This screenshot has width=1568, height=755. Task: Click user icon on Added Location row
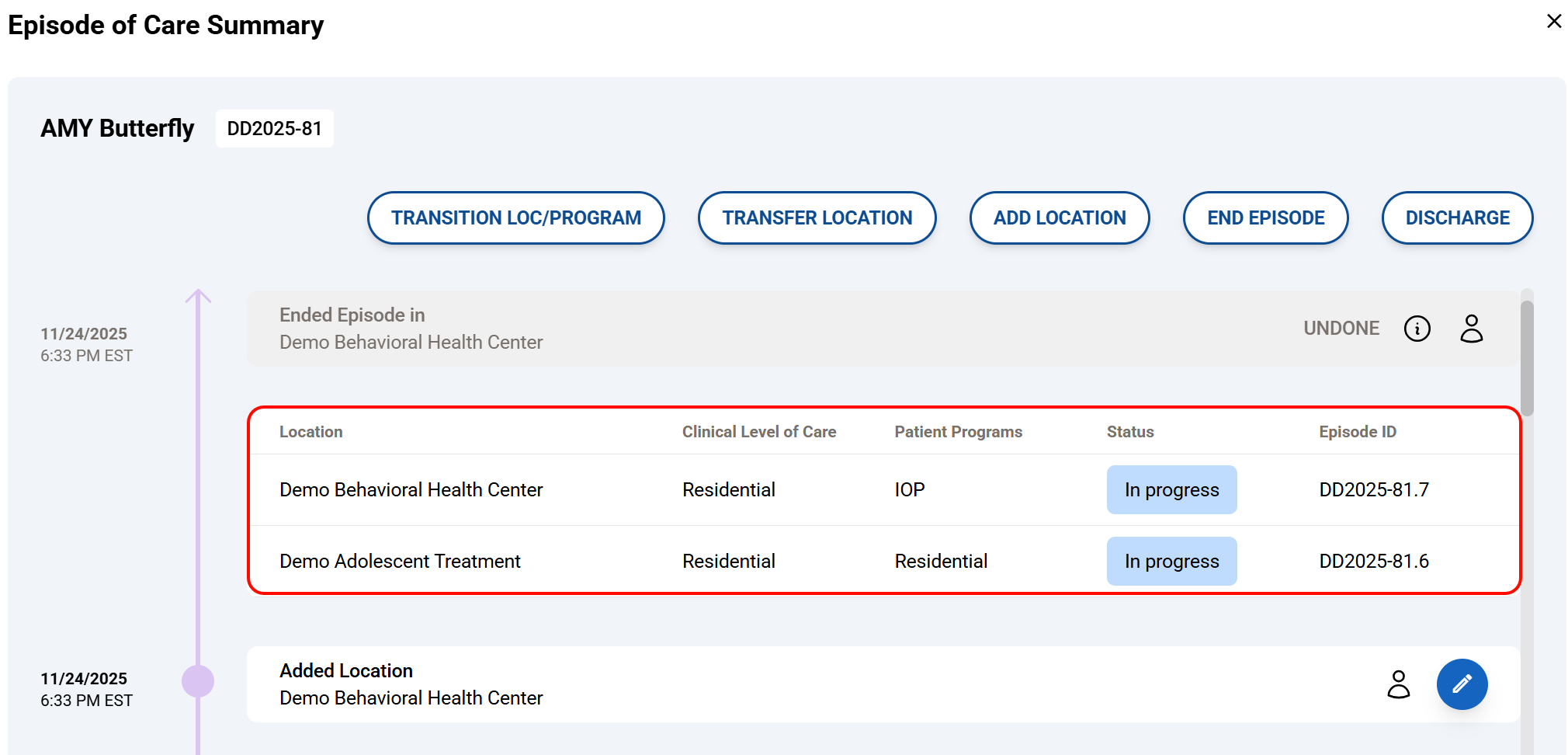point(1398,684)
